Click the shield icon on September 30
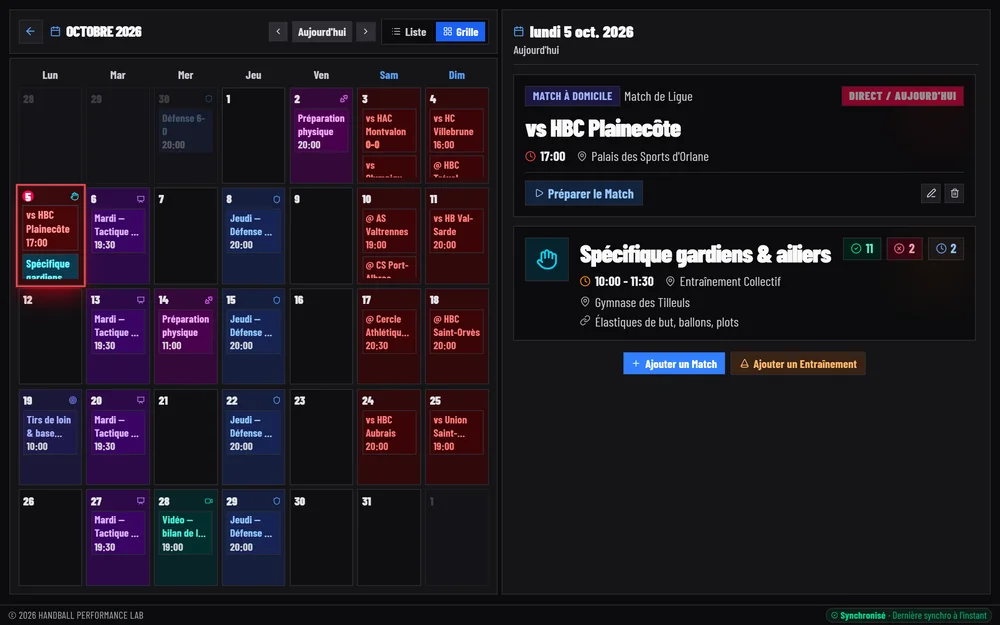 (x=209, y=99)
